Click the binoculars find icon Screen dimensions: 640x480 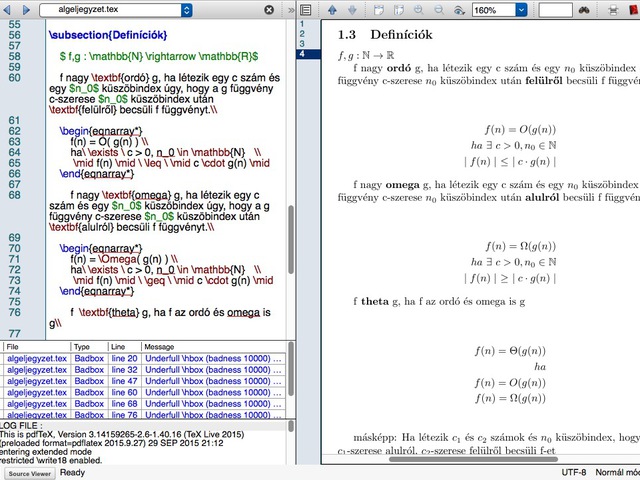click(584, 10)
